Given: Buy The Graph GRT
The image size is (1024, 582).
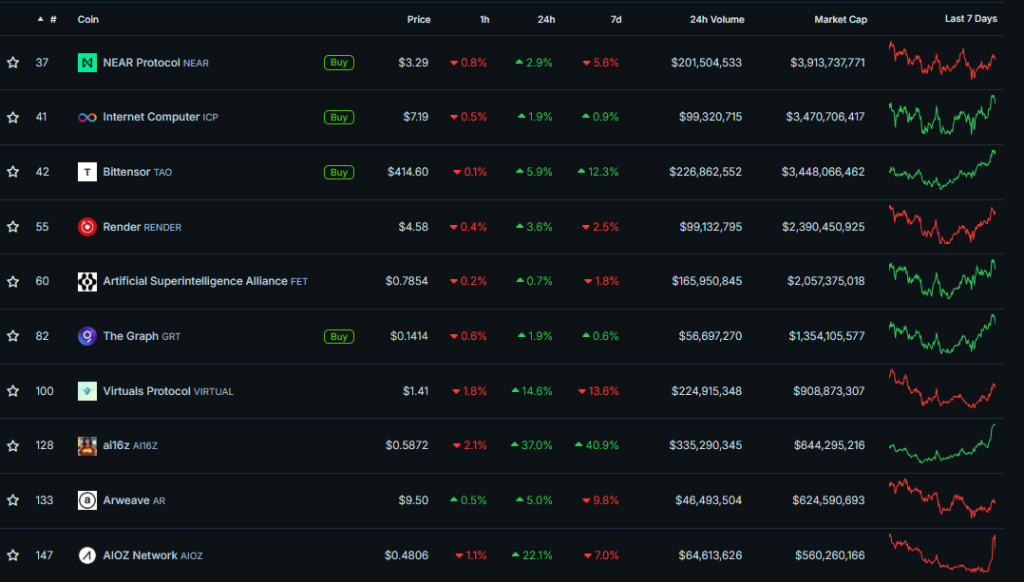Looking at the screenshot, I should (x=339, y=336).
